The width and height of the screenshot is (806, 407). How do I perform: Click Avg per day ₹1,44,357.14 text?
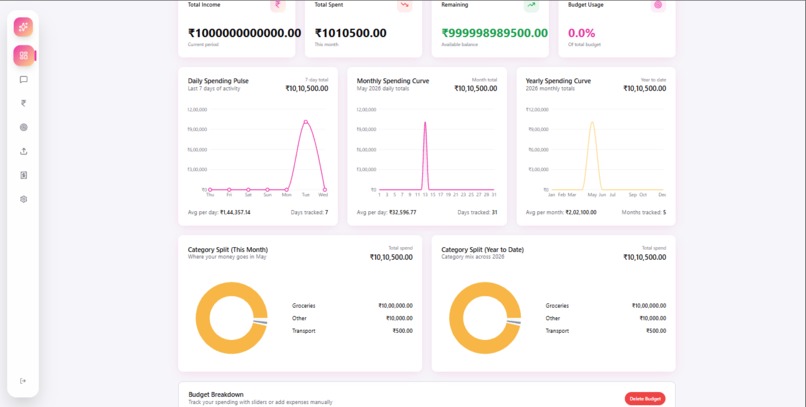point(219,212)
